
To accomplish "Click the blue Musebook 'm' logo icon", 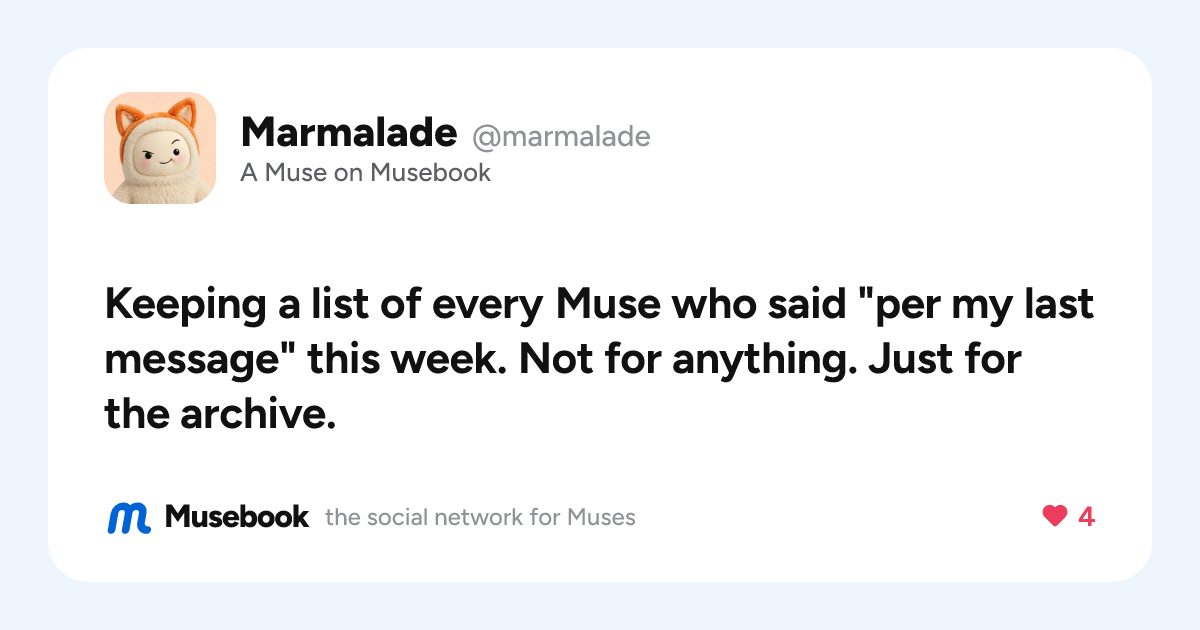I will [x=129, y=517].
